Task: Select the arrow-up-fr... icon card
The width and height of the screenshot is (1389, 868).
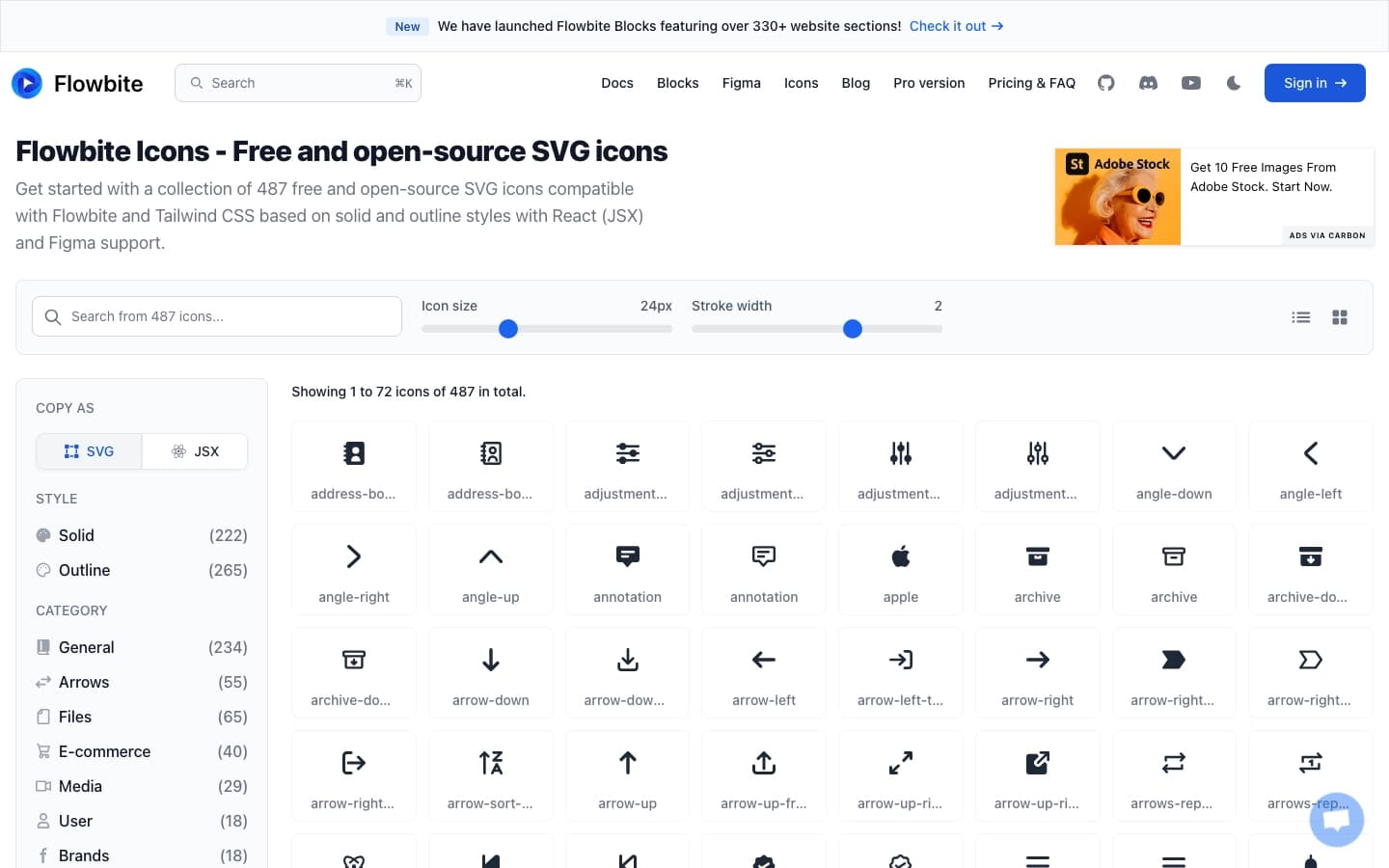Action: pyautogui.click(x=764, y=775)
